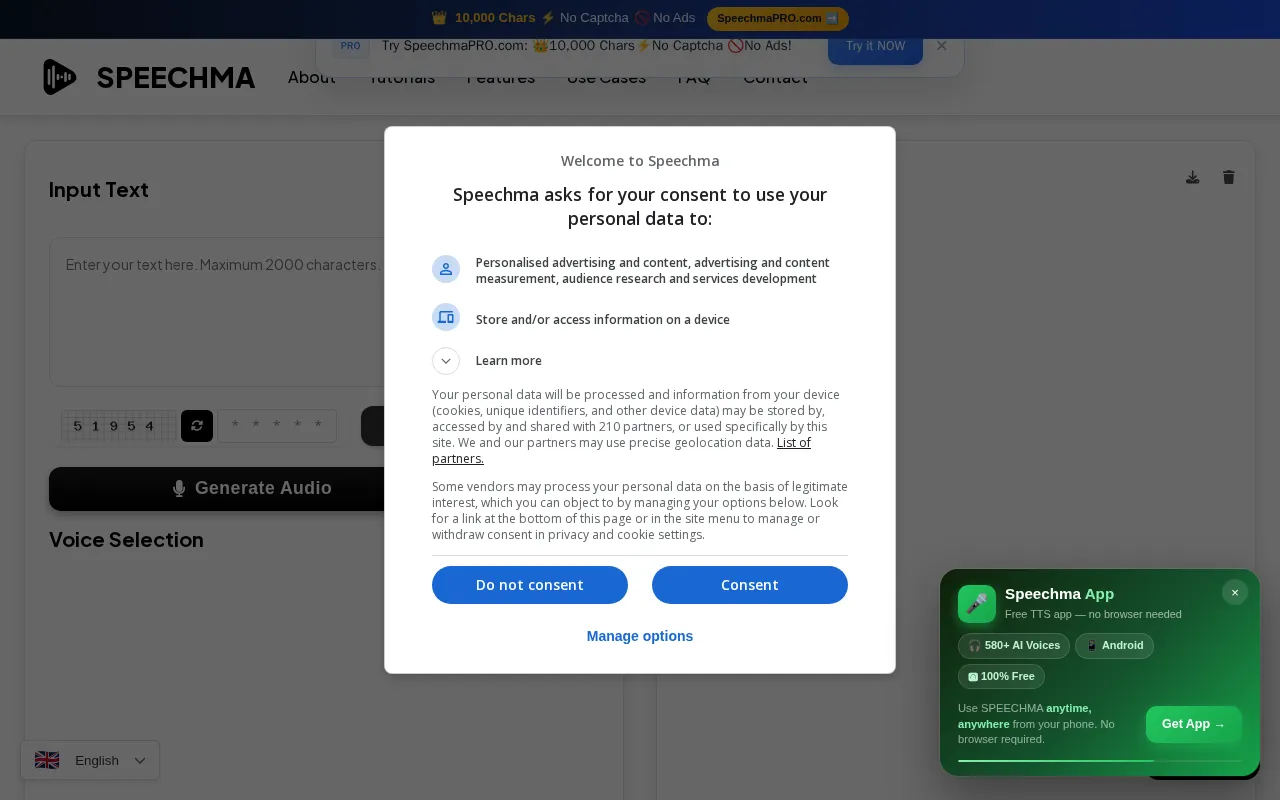
Task: Click the Speechma App microphone icon
Action: pyautogui.click(x=977, y=604)
